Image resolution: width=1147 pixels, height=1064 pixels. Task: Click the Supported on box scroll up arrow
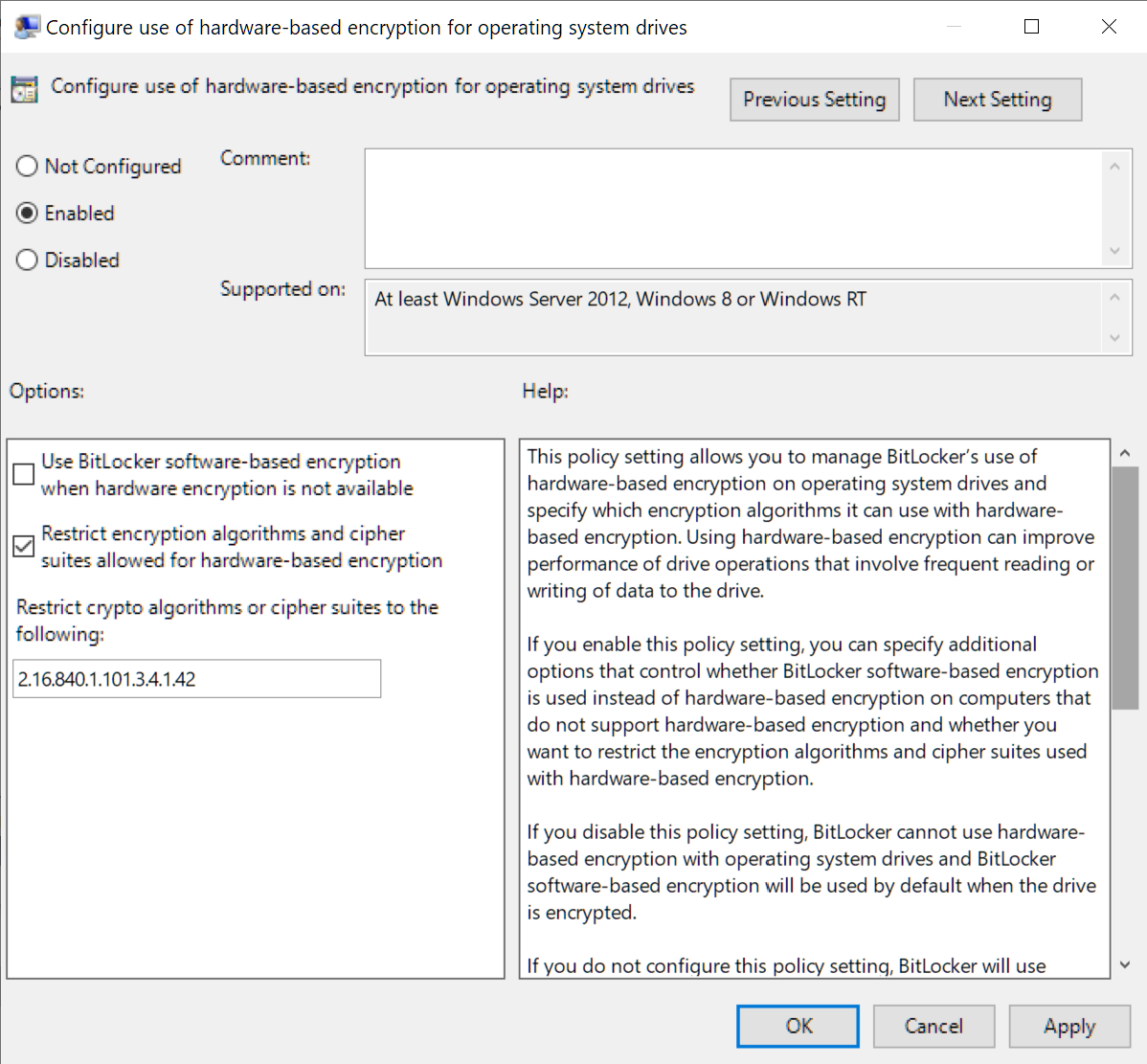(x=1114, y=297)
